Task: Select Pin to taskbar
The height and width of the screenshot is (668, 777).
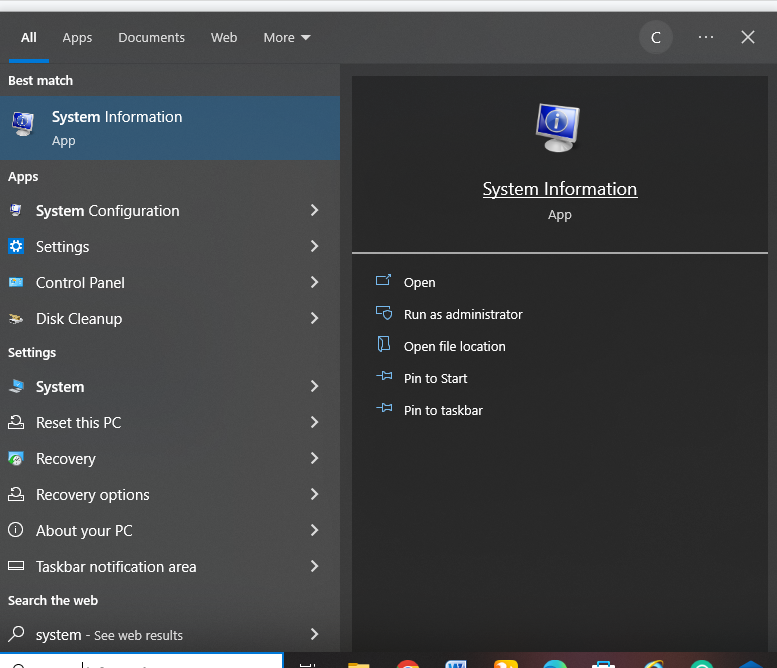Action: click(x=443, y=410)
